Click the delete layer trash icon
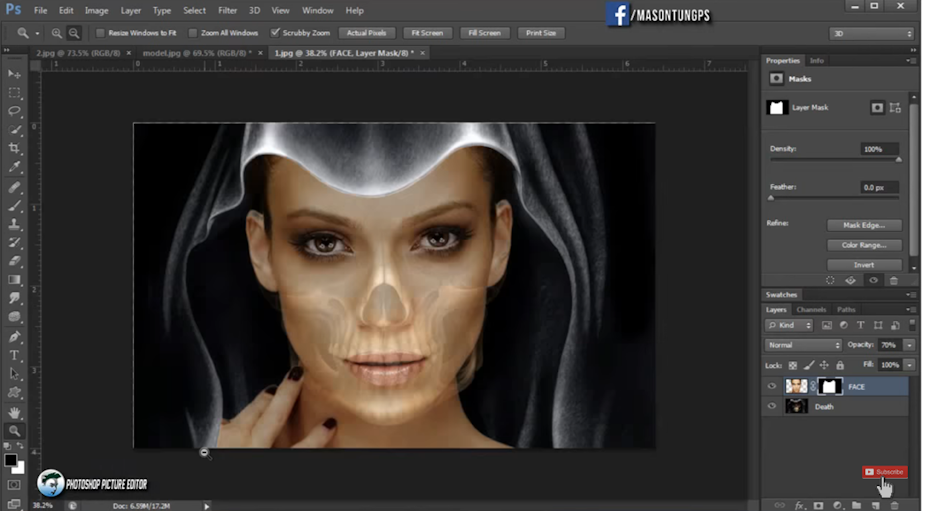This screenshot has height=511, width=930. [893, 505]
